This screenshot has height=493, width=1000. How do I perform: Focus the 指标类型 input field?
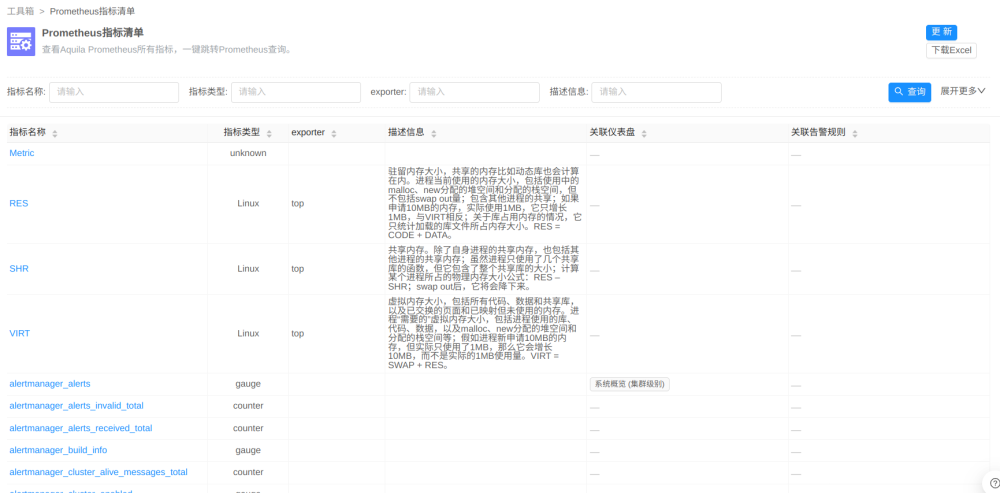point(296,92)
